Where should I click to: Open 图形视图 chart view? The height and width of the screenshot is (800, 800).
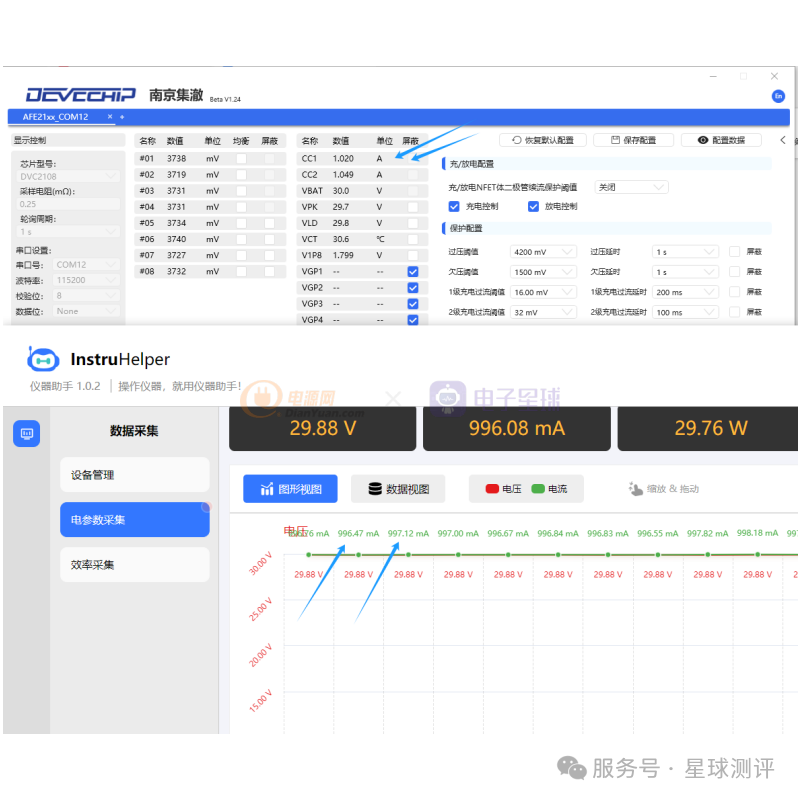tap(290, 489)
